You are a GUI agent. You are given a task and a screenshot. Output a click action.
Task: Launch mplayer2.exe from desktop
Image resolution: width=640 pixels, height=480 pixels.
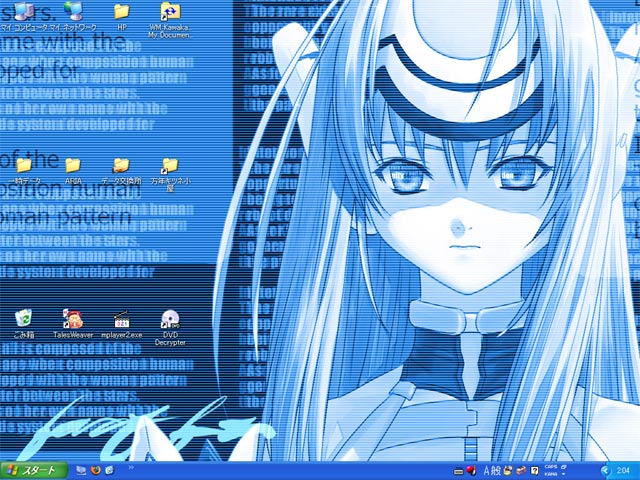[122, 324]
